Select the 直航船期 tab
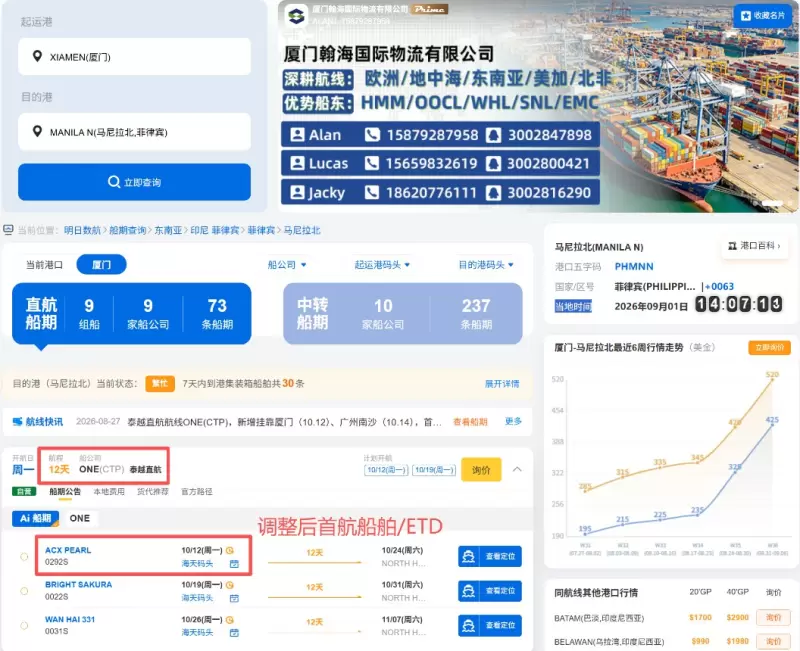Viewport: 800px width, 651px height. pyautogui.click(x=132, y=313)
